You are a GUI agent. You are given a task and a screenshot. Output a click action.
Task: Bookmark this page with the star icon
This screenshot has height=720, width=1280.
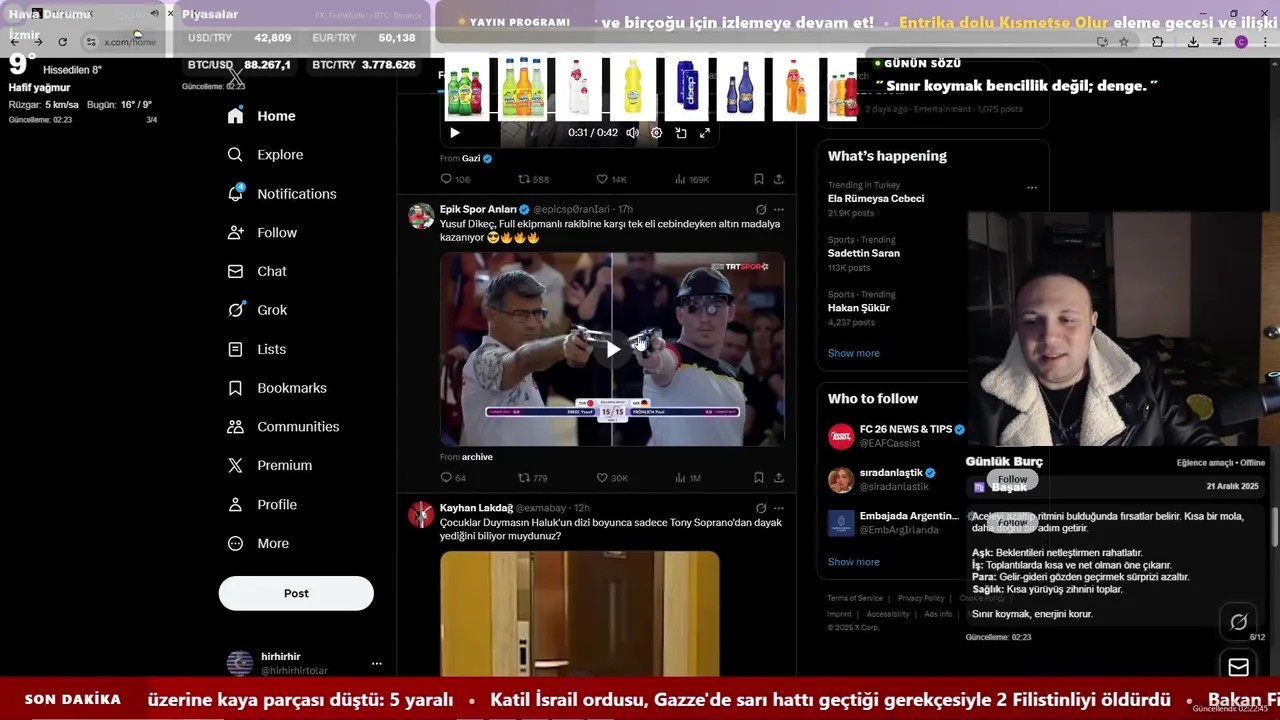pos(1124,42)
